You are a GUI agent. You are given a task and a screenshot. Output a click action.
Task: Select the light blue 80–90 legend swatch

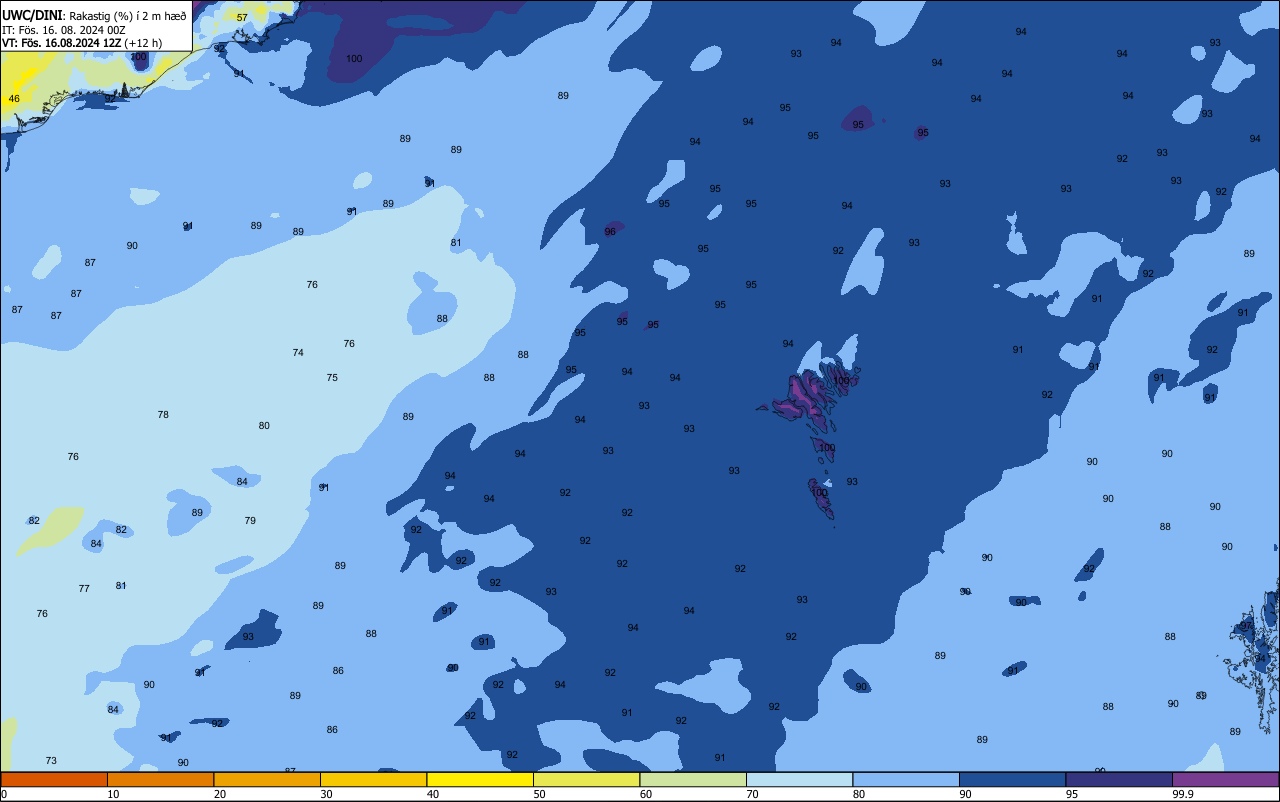[x=906, y=779]
